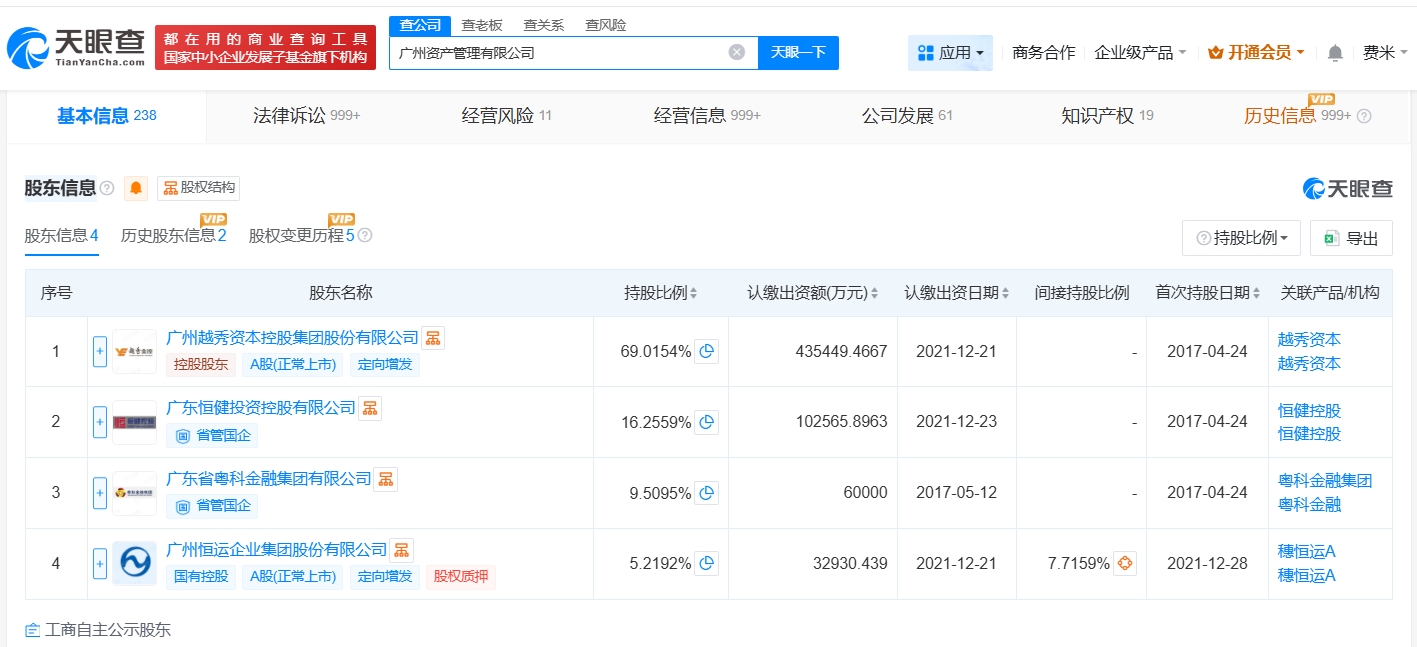Image resolution: width=1417 pixels, height=647 pixels.
Task: Clear the search box with the X icon
Action: pyautogui.click(x=736, y=52)
